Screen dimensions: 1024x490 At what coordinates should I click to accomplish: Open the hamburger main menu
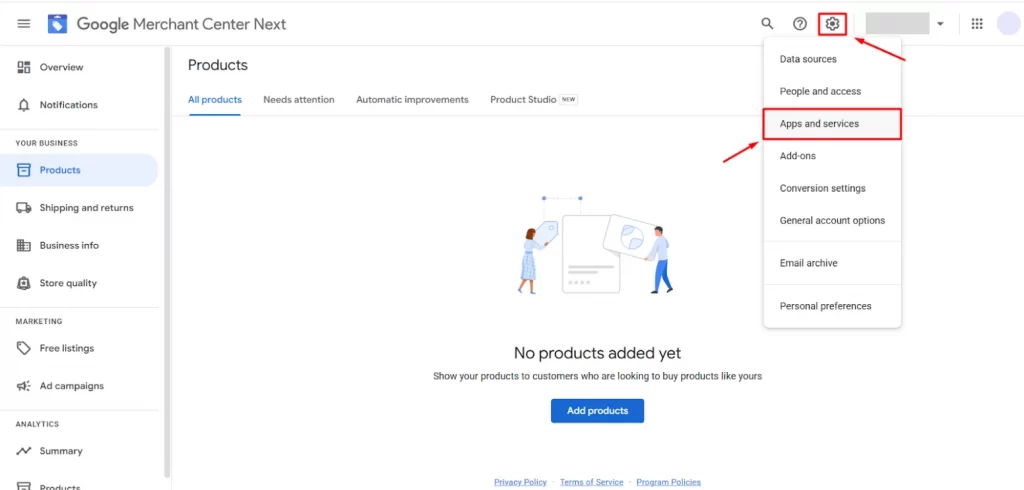[24, 24]
